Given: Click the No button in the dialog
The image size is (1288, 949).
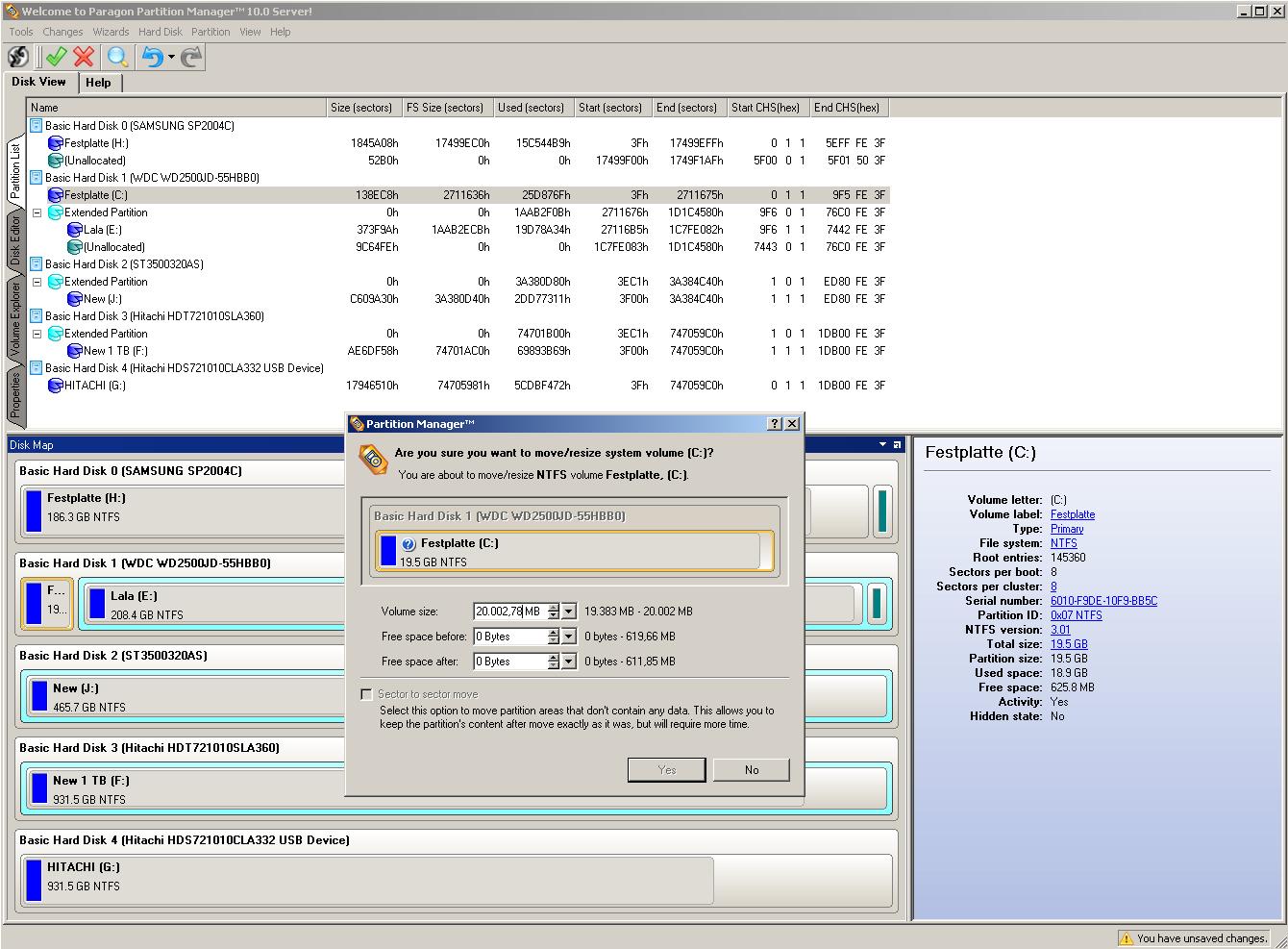Looking at the screenshot, I should pyautogui.click(x=752, y=770).
